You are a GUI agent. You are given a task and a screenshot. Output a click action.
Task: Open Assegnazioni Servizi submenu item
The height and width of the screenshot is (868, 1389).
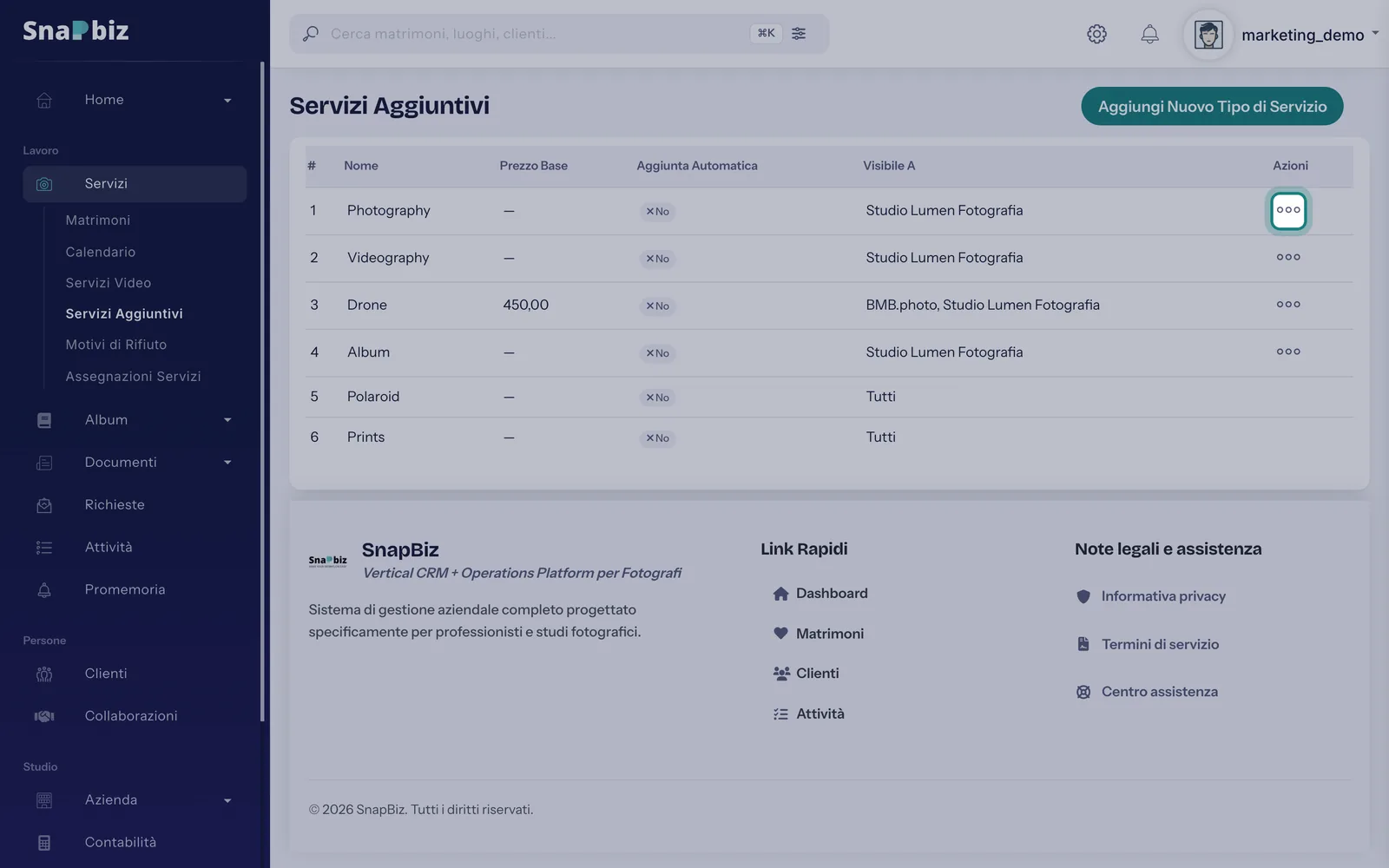pyautogui.click(x=133, y=376)
